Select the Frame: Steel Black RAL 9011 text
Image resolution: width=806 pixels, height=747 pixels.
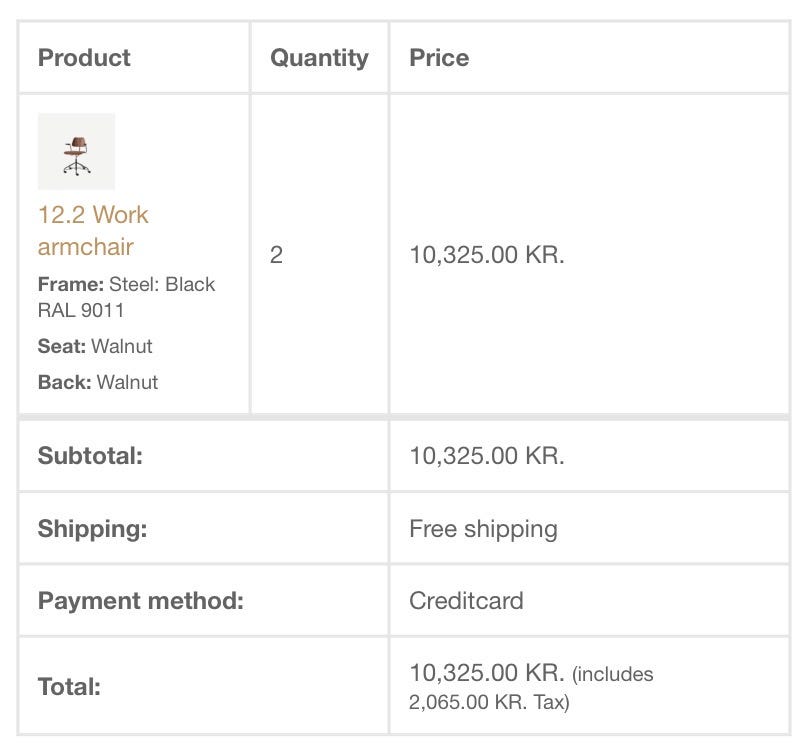click(x=126, y=297)
